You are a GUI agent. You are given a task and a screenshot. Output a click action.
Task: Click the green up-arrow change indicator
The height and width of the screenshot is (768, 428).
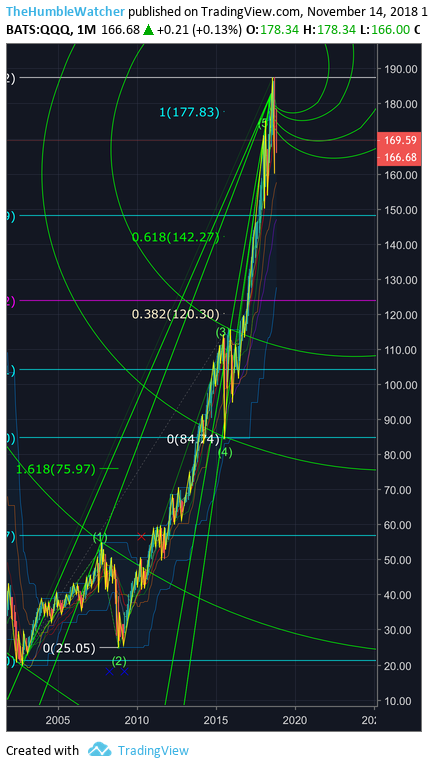(149, 30)
